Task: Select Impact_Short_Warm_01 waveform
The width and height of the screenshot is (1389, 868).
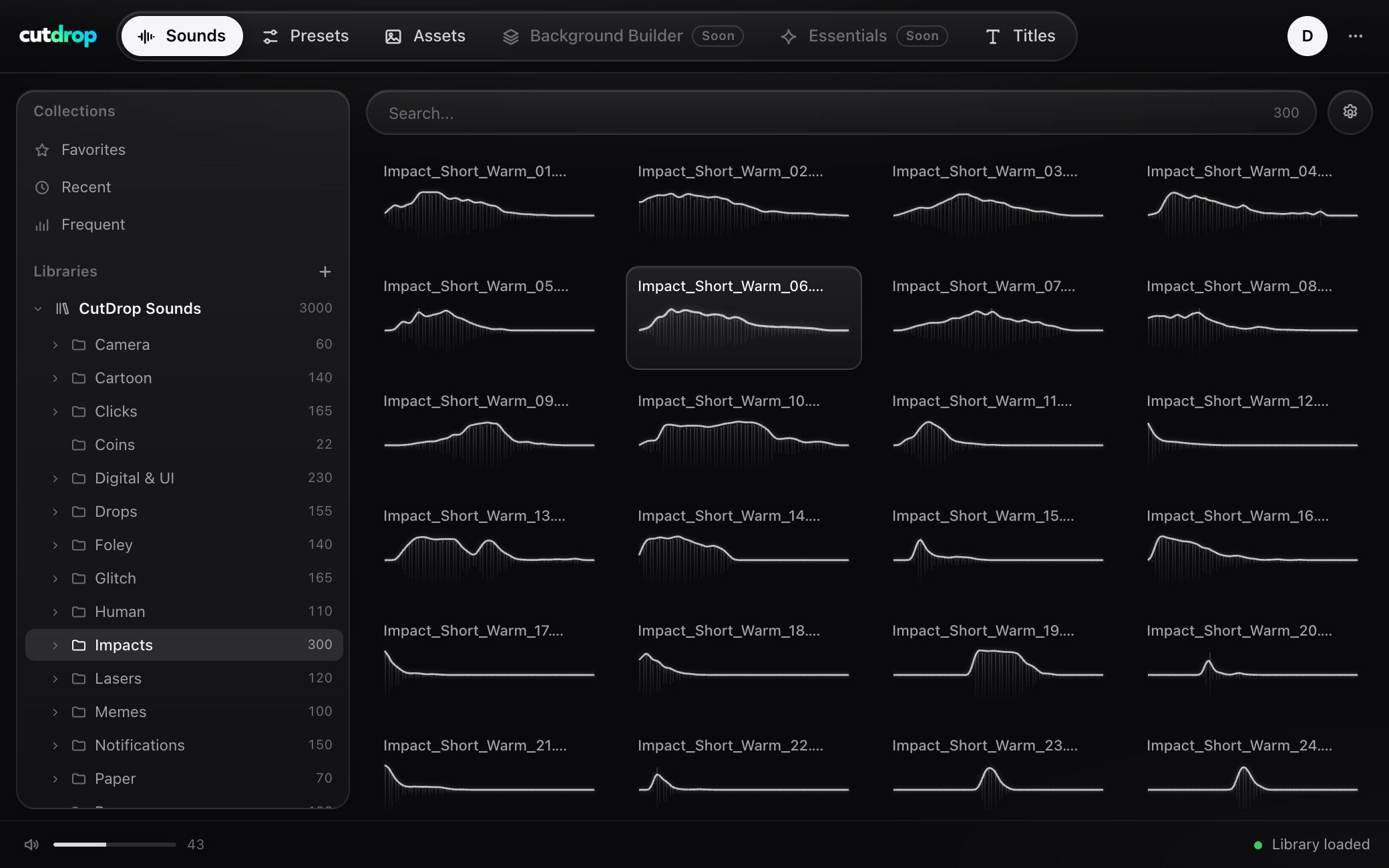Action: coord(489,214)
